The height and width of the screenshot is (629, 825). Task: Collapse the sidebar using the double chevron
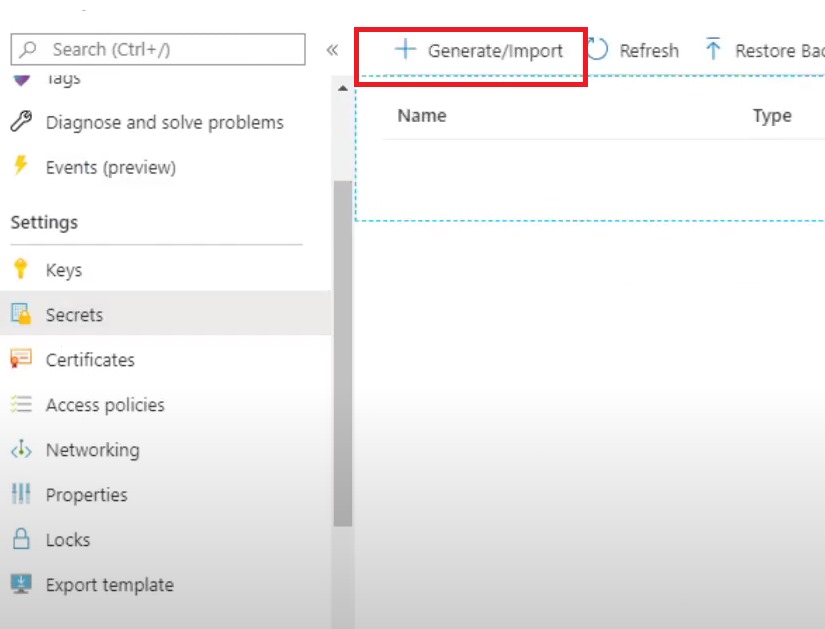coord(333,48)
